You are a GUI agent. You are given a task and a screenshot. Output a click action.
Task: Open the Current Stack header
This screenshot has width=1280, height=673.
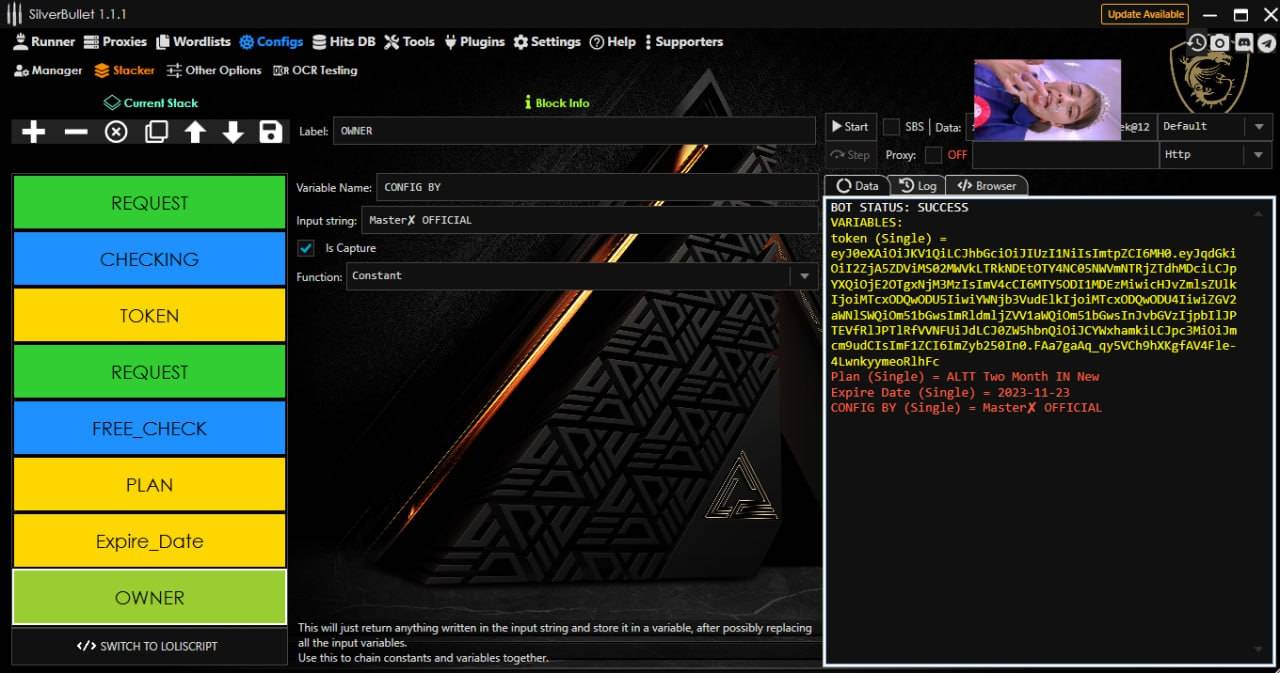pos(151,103)
